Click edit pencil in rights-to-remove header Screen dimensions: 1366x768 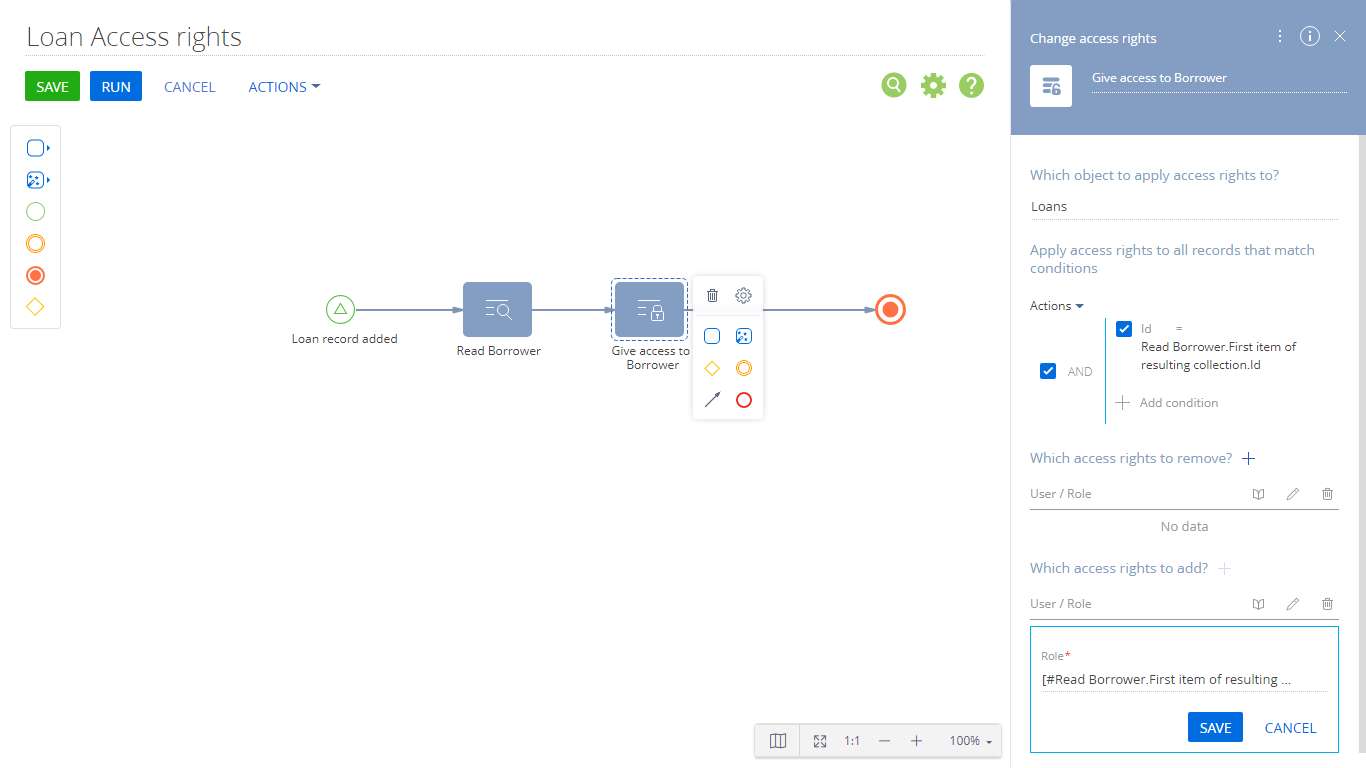tap(1293, 494)
